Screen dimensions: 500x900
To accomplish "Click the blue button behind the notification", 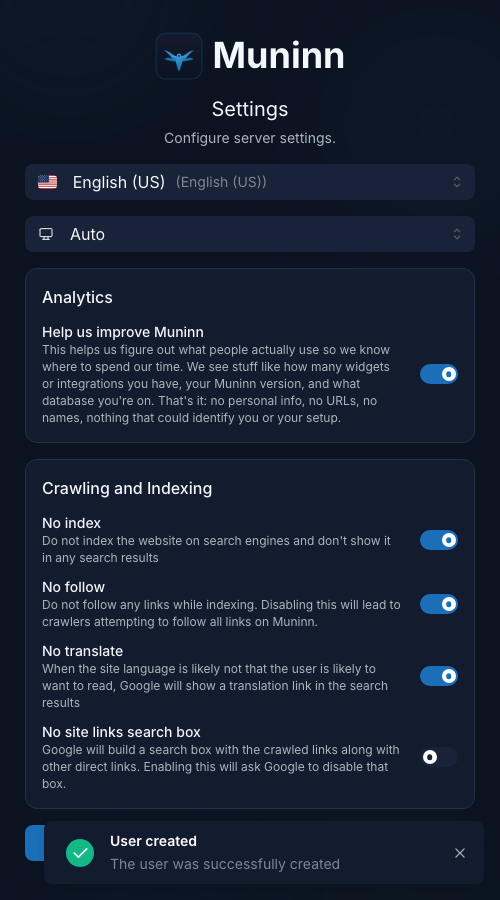I will click(34, 843).
